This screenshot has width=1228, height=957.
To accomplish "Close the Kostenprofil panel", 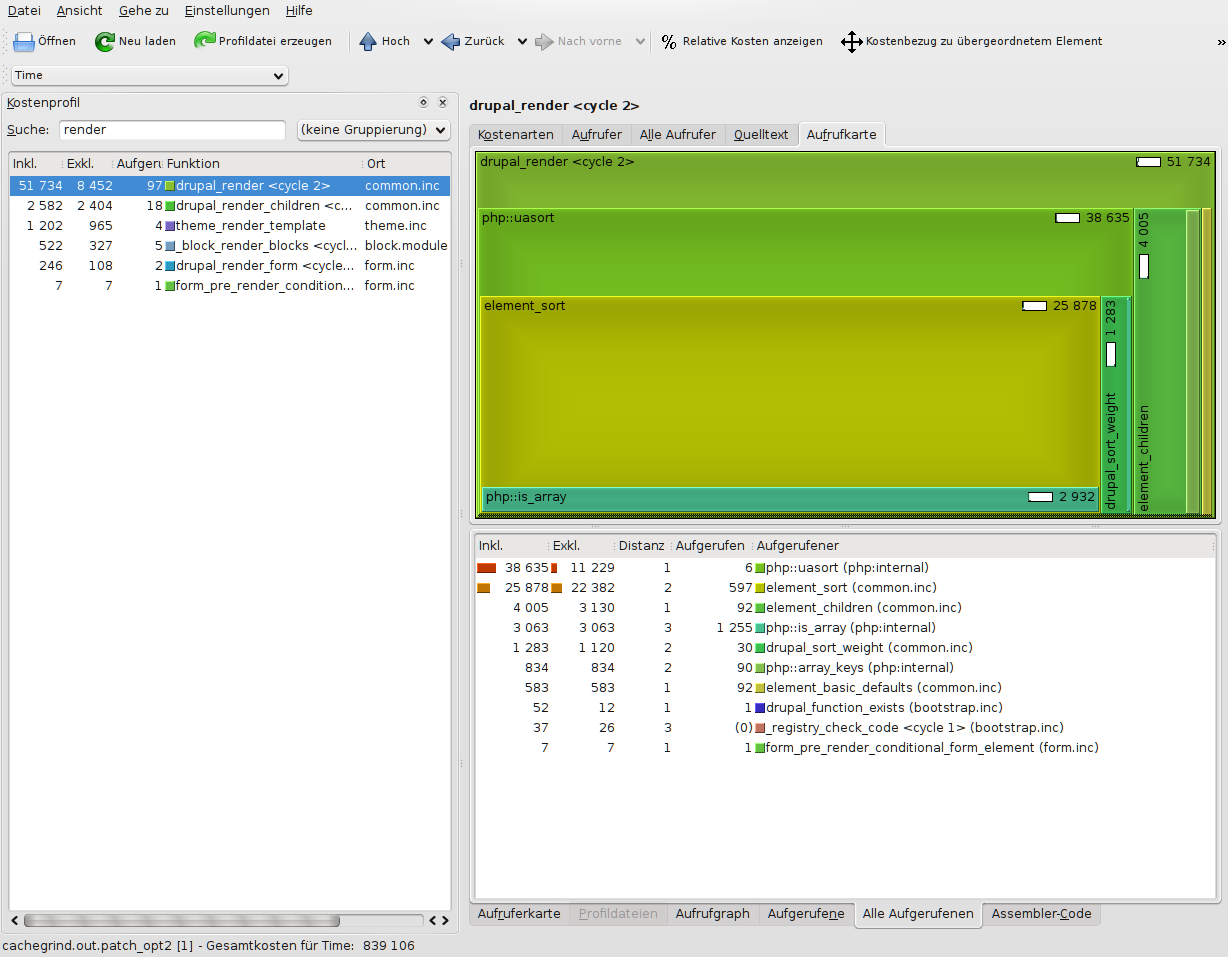I will [x=442, y=102].
